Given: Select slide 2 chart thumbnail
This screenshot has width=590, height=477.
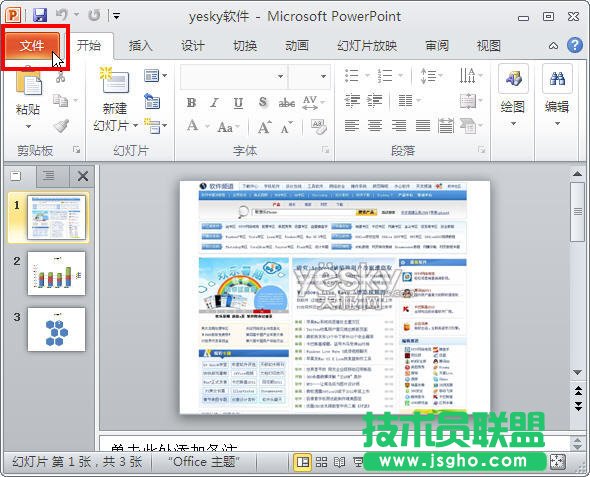Looking at the screenshot, I should coord(56,274).
